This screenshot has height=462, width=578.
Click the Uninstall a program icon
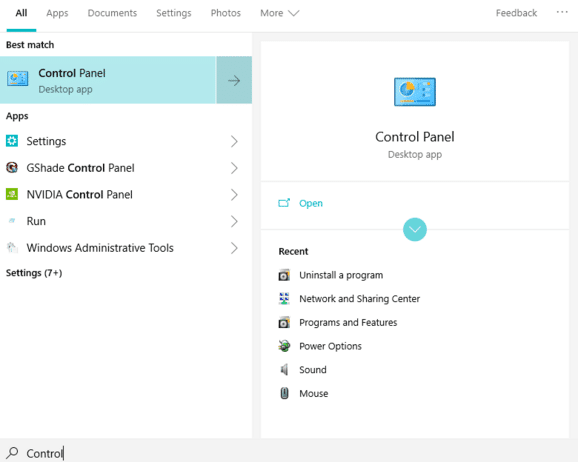pyautogui.click(x=284, y=275)
